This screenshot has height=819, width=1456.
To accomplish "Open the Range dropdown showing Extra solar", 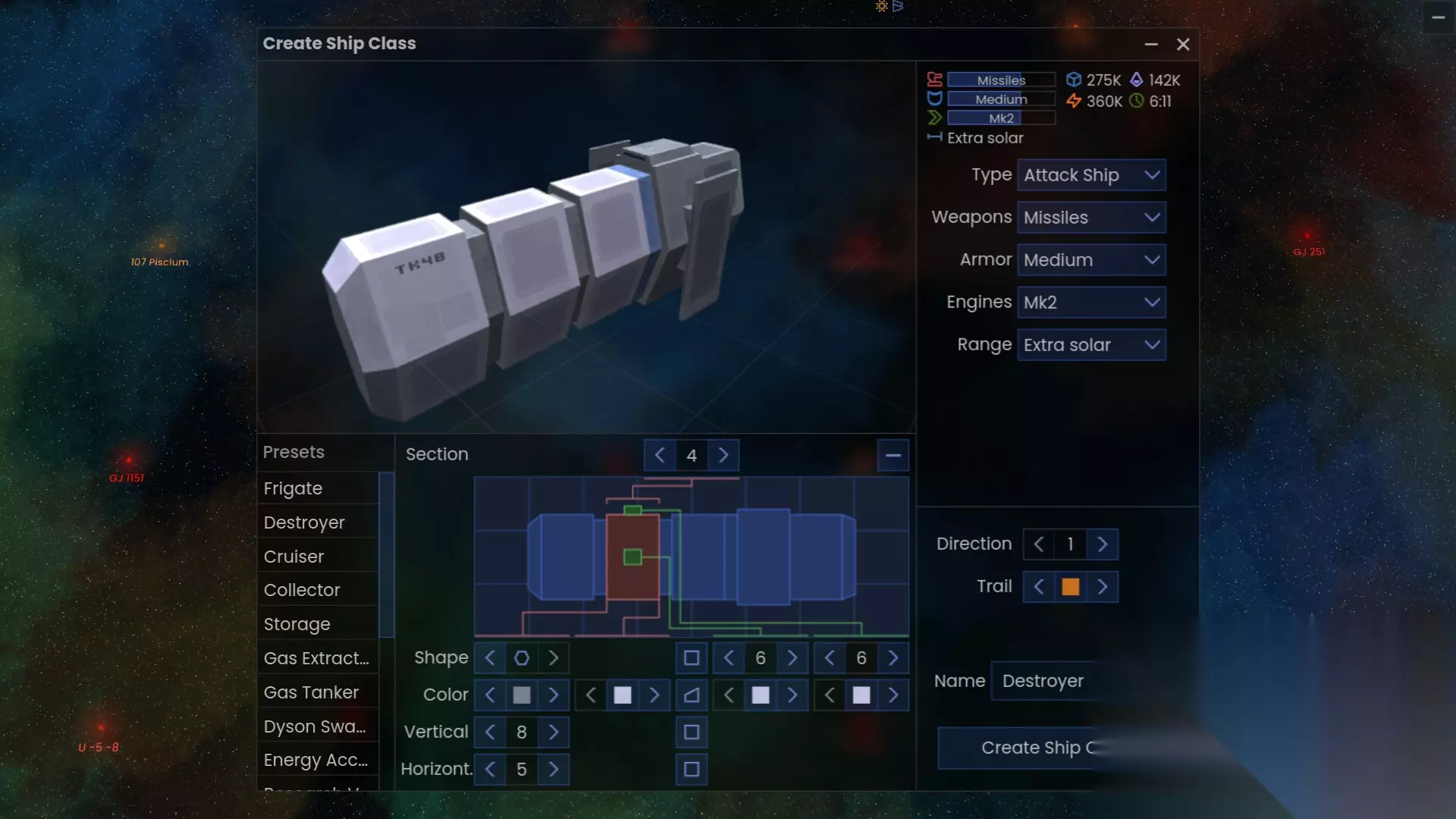I will (1091, 345).
